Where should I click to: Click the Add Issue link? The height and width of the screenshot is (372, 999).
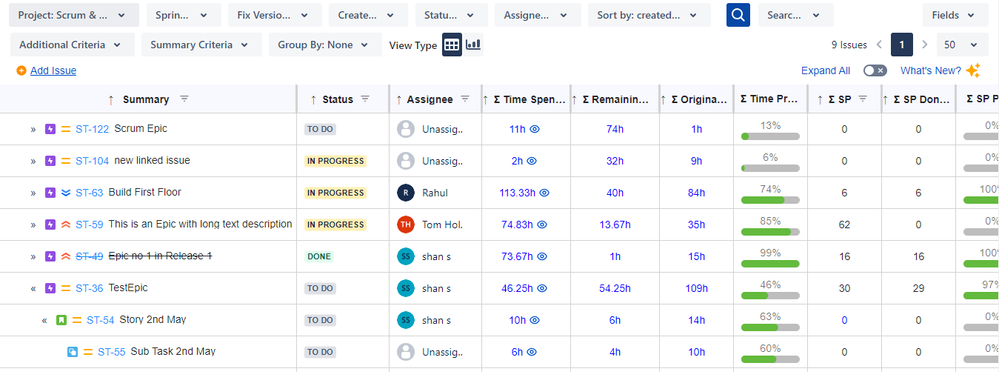(53, 71)
